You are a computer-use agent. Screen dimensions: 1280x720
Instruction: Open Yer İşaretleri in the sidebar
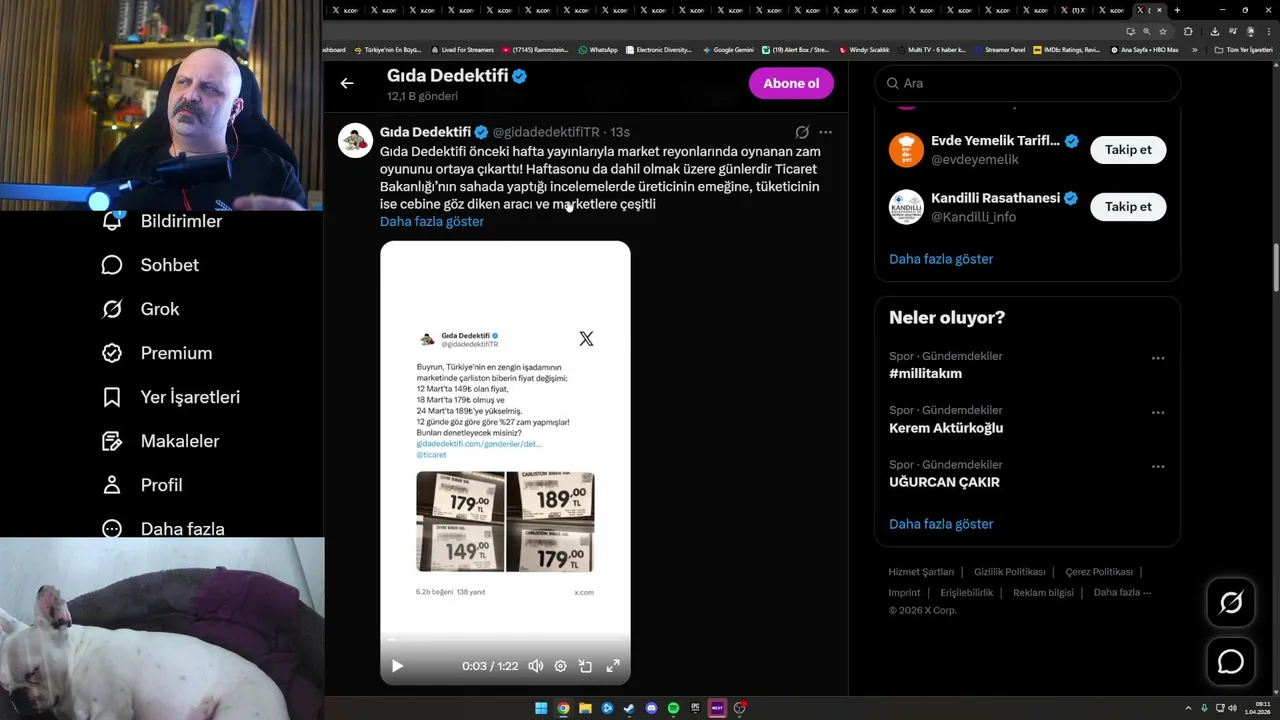[x=171, y=397]
